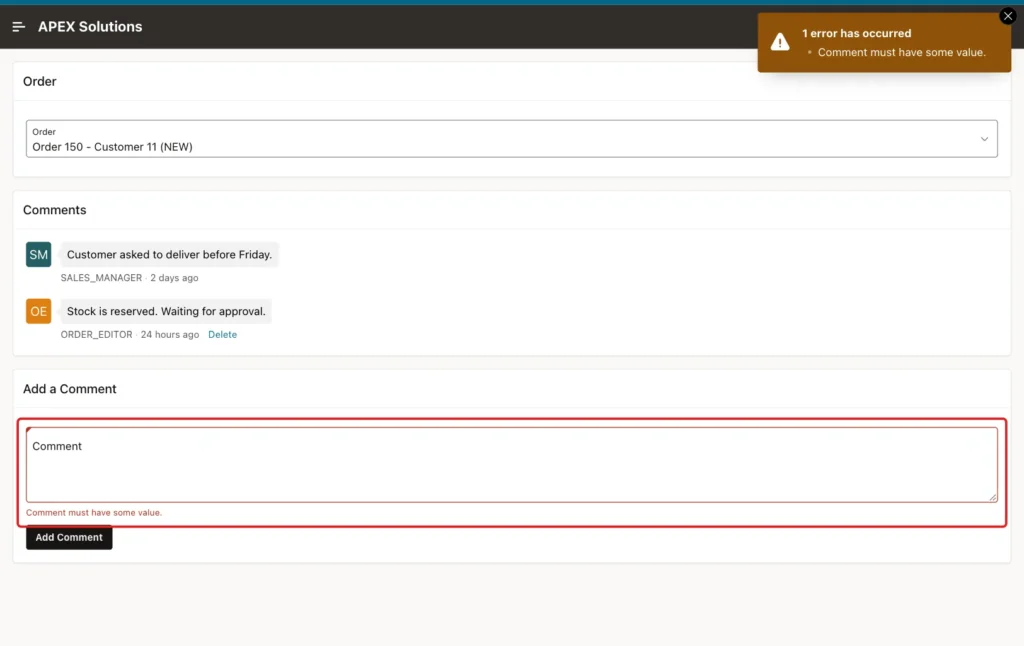Delete the ORDER_EDITOR comment

tap(222, 334)
